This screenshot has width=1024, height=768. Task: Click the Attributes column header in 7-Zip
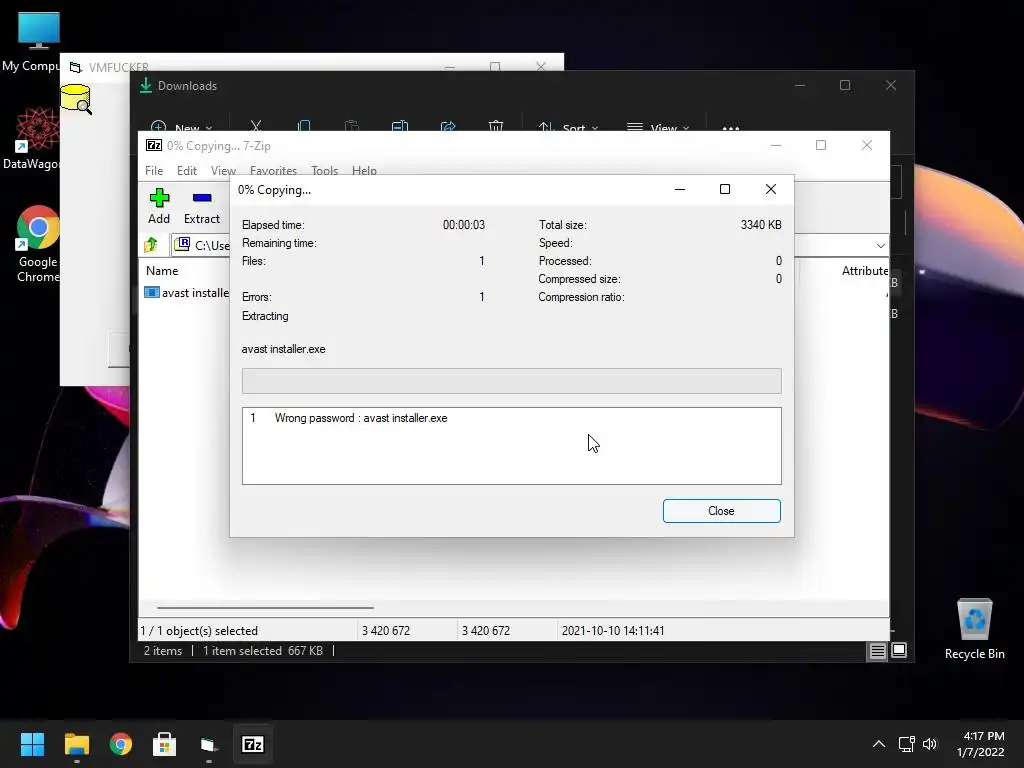pos(865,270)
